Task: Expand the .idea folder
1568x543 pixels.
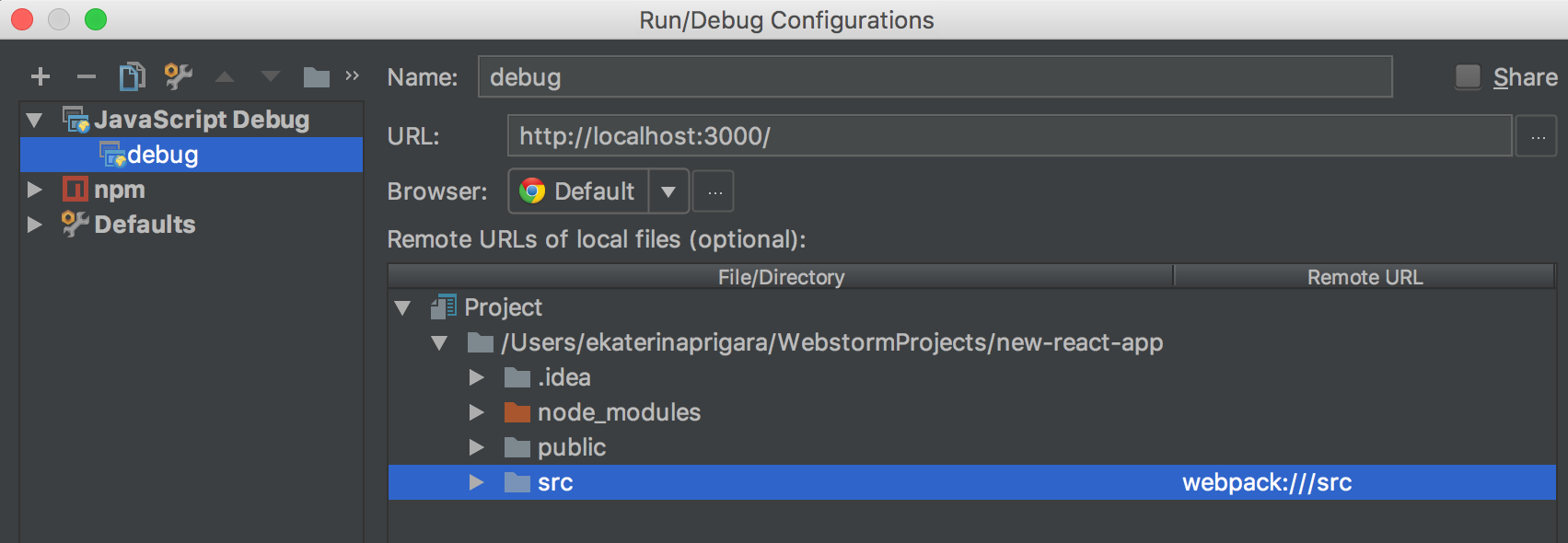Action: (476, 377)
